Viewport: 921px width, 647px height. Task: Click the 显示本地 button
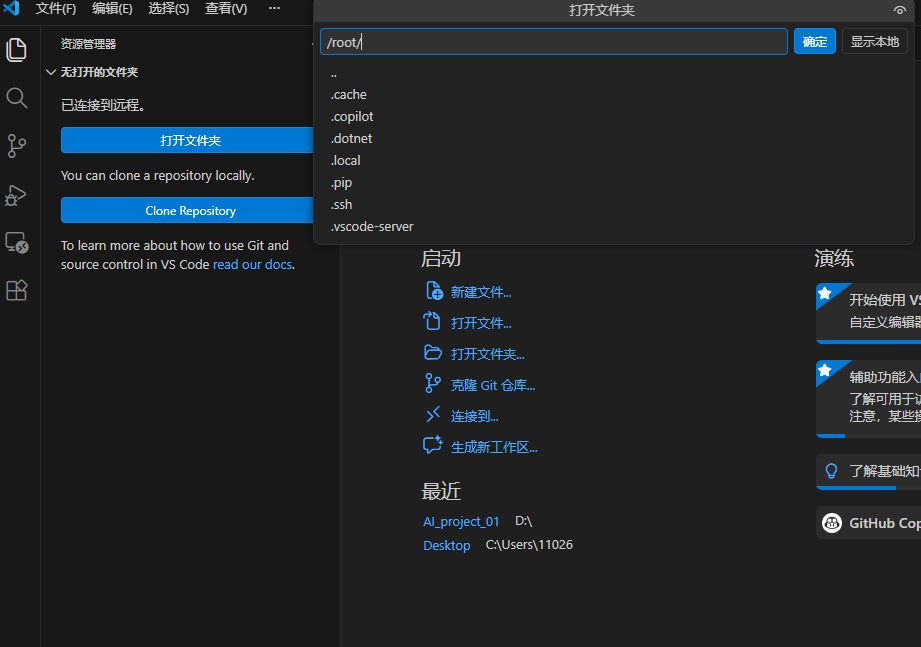click(x=874, y=42)
